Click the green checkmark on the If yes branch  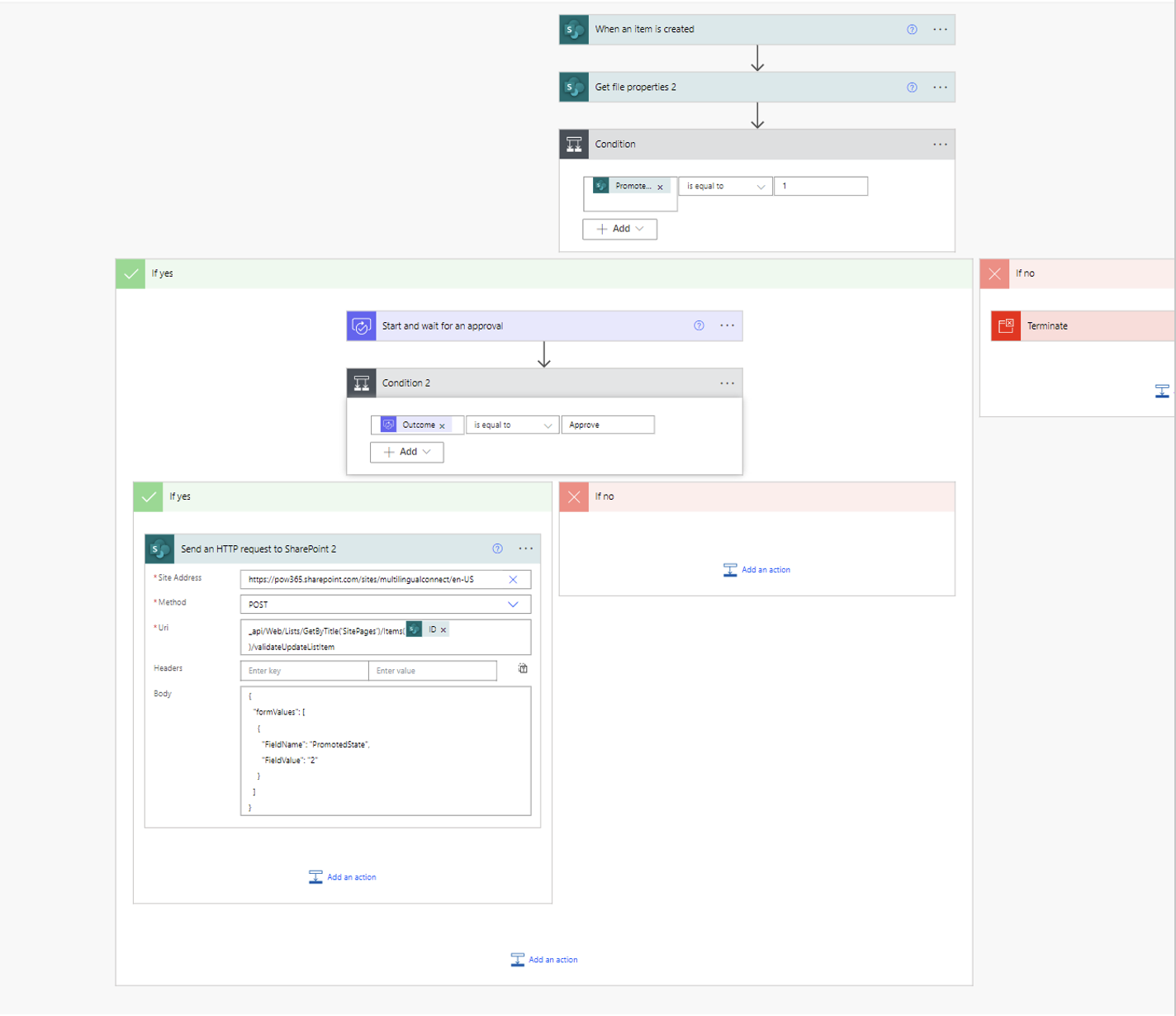coord(130,273)
